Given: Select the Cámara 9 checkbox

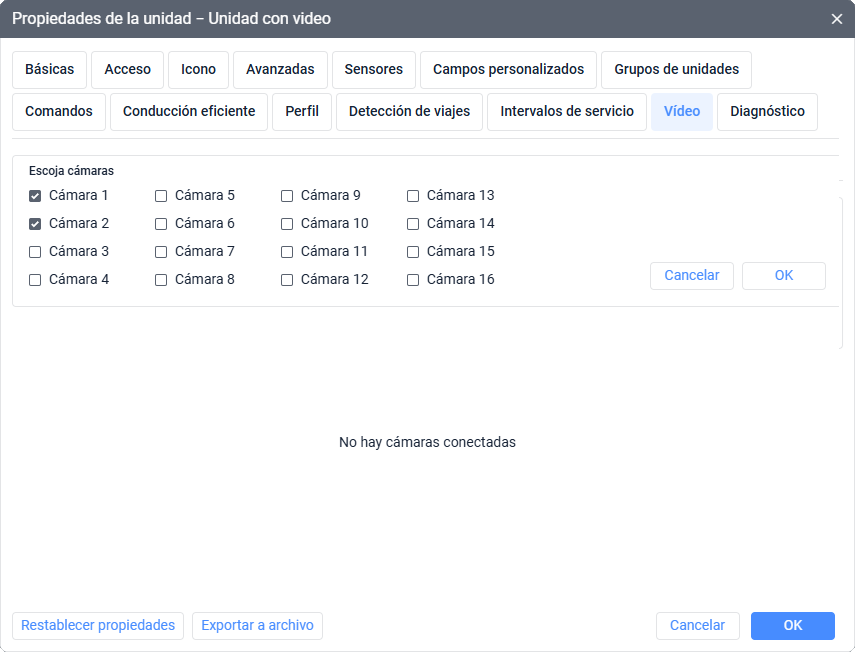Looking at the screenshot, I should 287,196.
